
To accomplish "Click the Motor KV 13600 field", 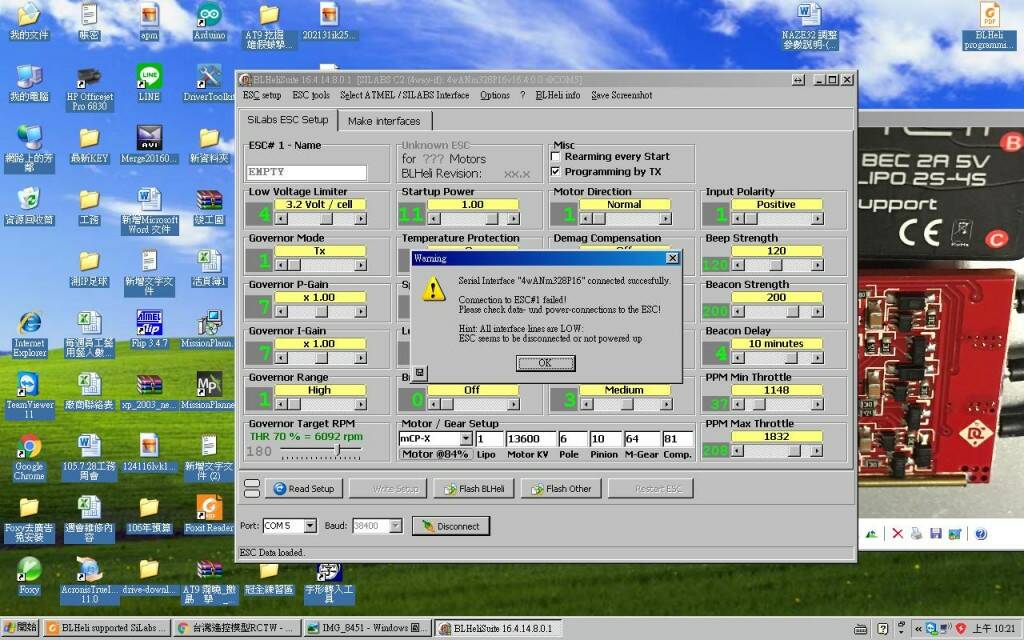I will tap(530, 438).
